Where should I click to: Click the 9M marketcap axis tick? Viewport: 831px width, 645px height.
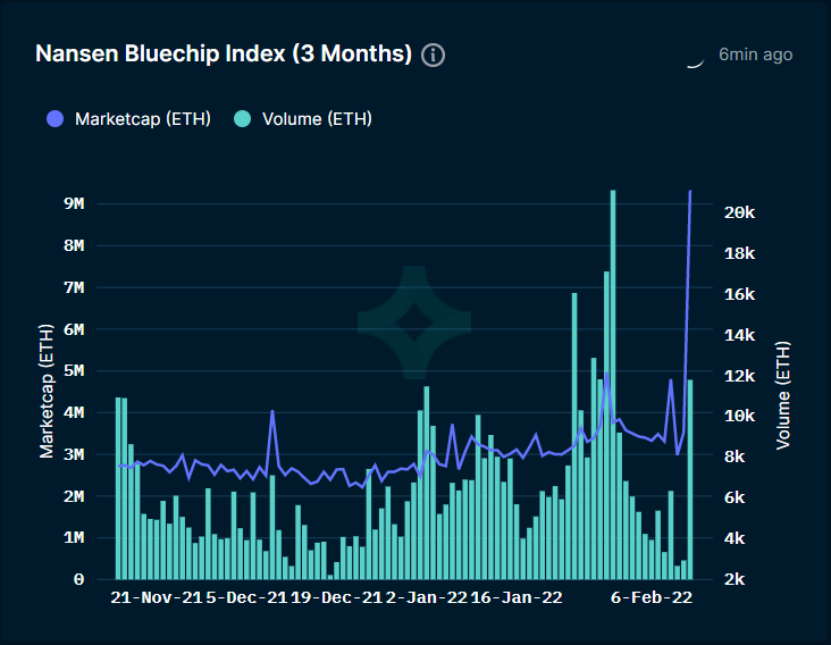point(74,204)
